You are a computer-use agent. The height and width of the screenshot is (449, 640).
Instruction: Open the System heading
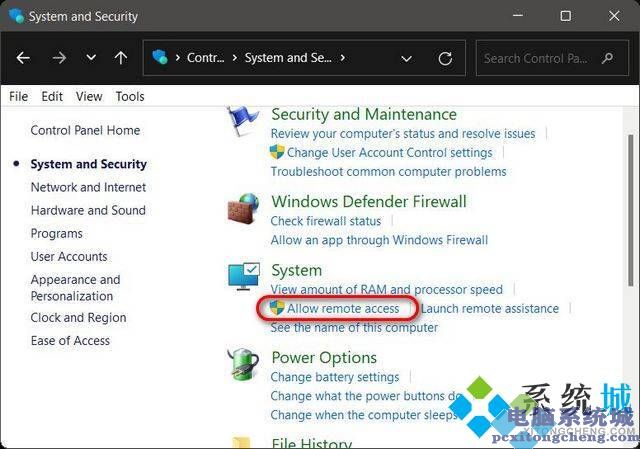(297, 271)
